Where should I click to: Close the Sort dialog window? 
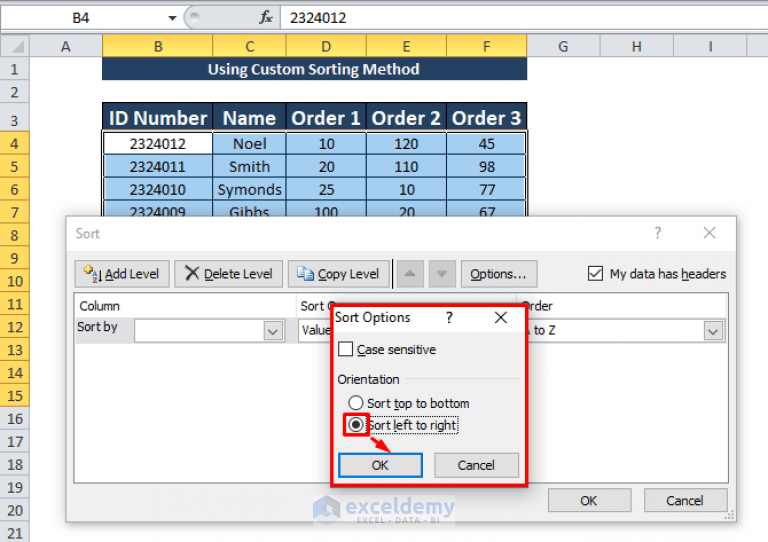tap(709, 233)
